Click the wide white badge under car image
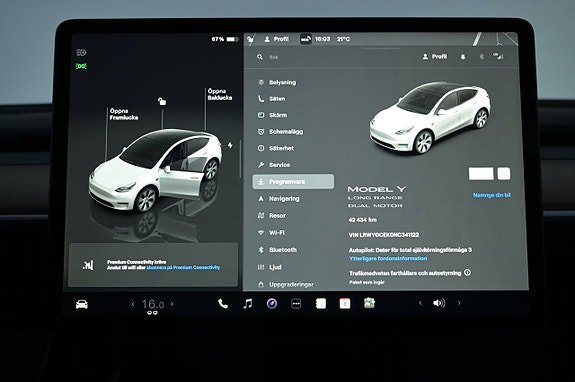 pos(481,174)
